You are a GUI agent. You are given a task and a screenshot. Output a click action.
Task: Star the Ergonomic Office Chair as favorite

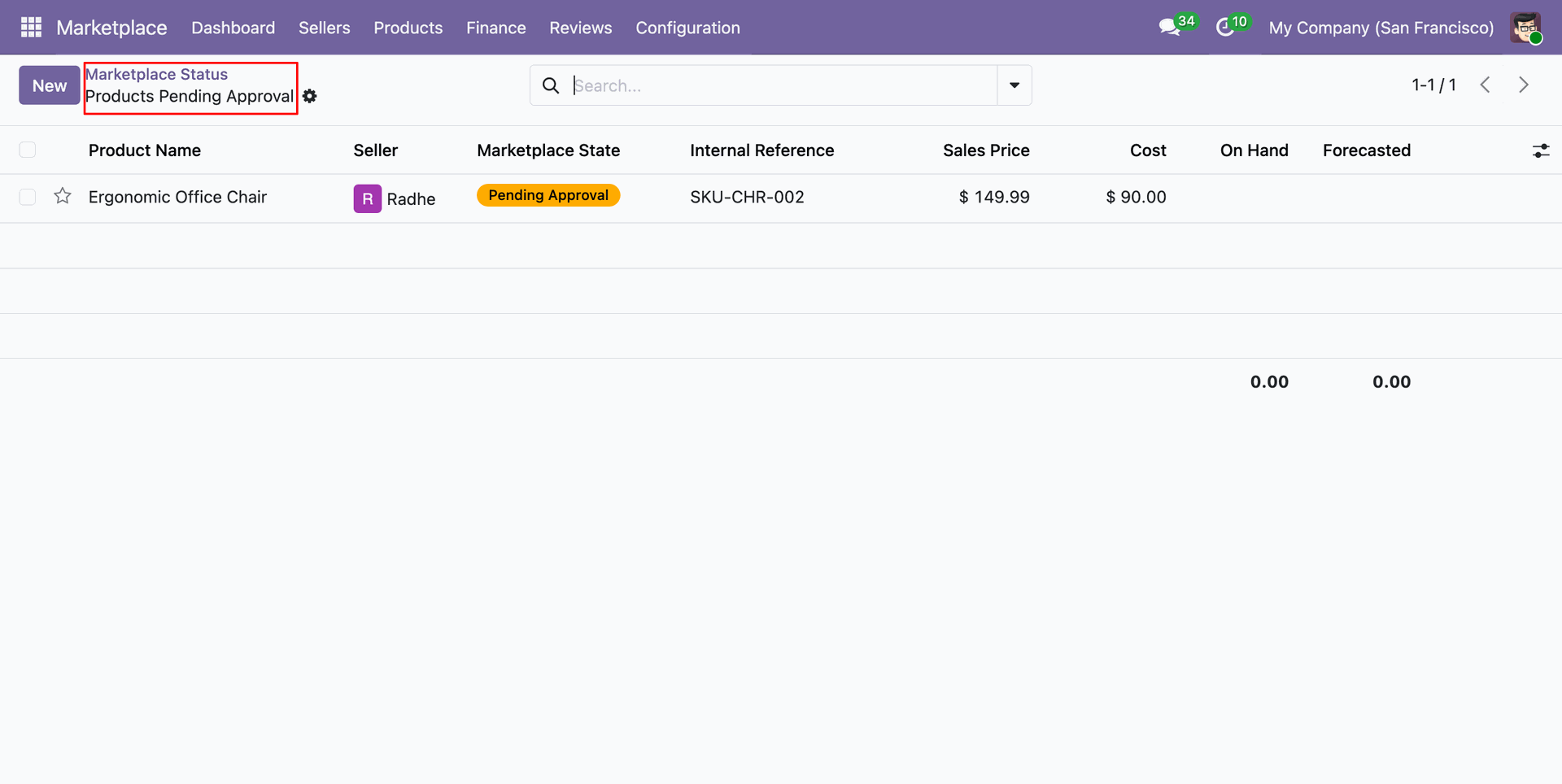[x=63, y=197]
